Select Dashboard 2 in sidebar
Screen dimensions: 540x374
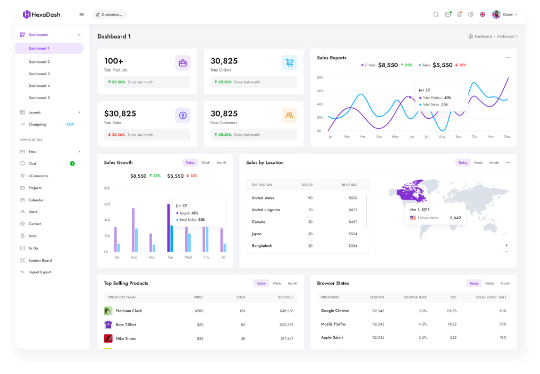39,62
